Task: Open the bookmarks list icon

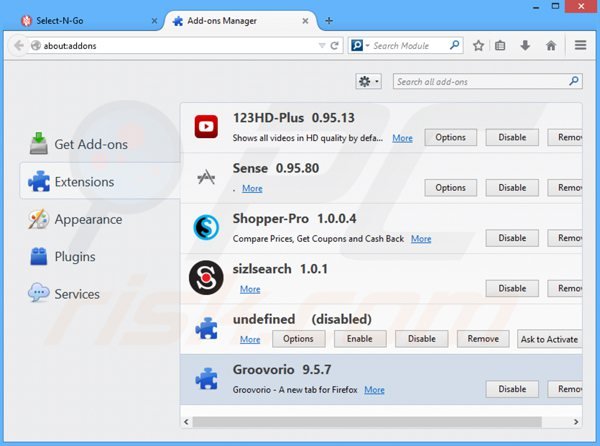Action: click(x=500, y=46)
